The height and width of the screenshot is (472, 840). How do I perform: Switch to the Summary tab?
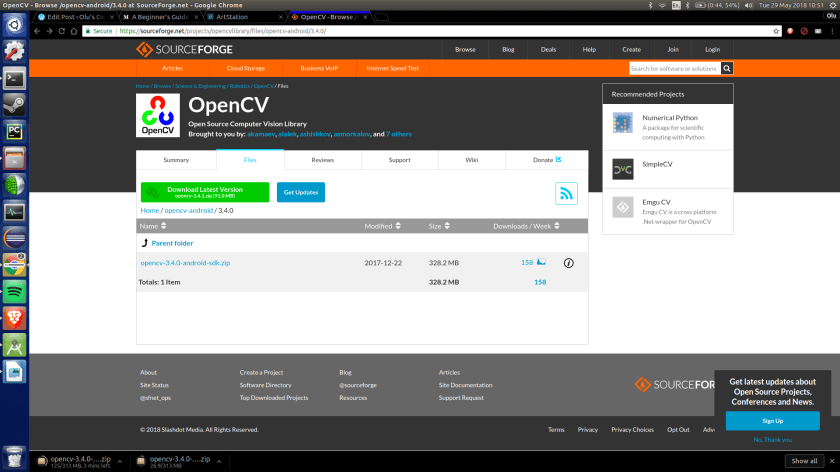click(176, 160)
